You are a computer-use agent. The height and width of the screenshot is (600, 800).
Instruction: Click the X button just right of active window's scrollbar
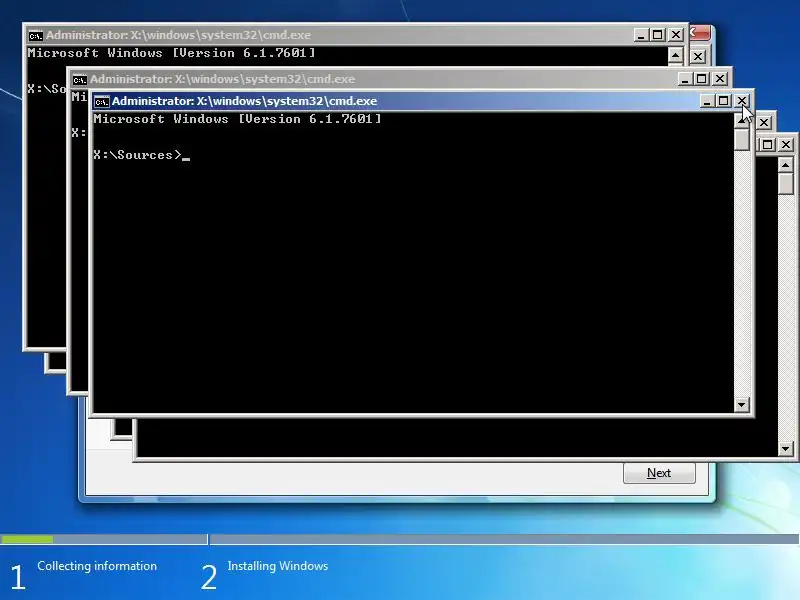764,122
